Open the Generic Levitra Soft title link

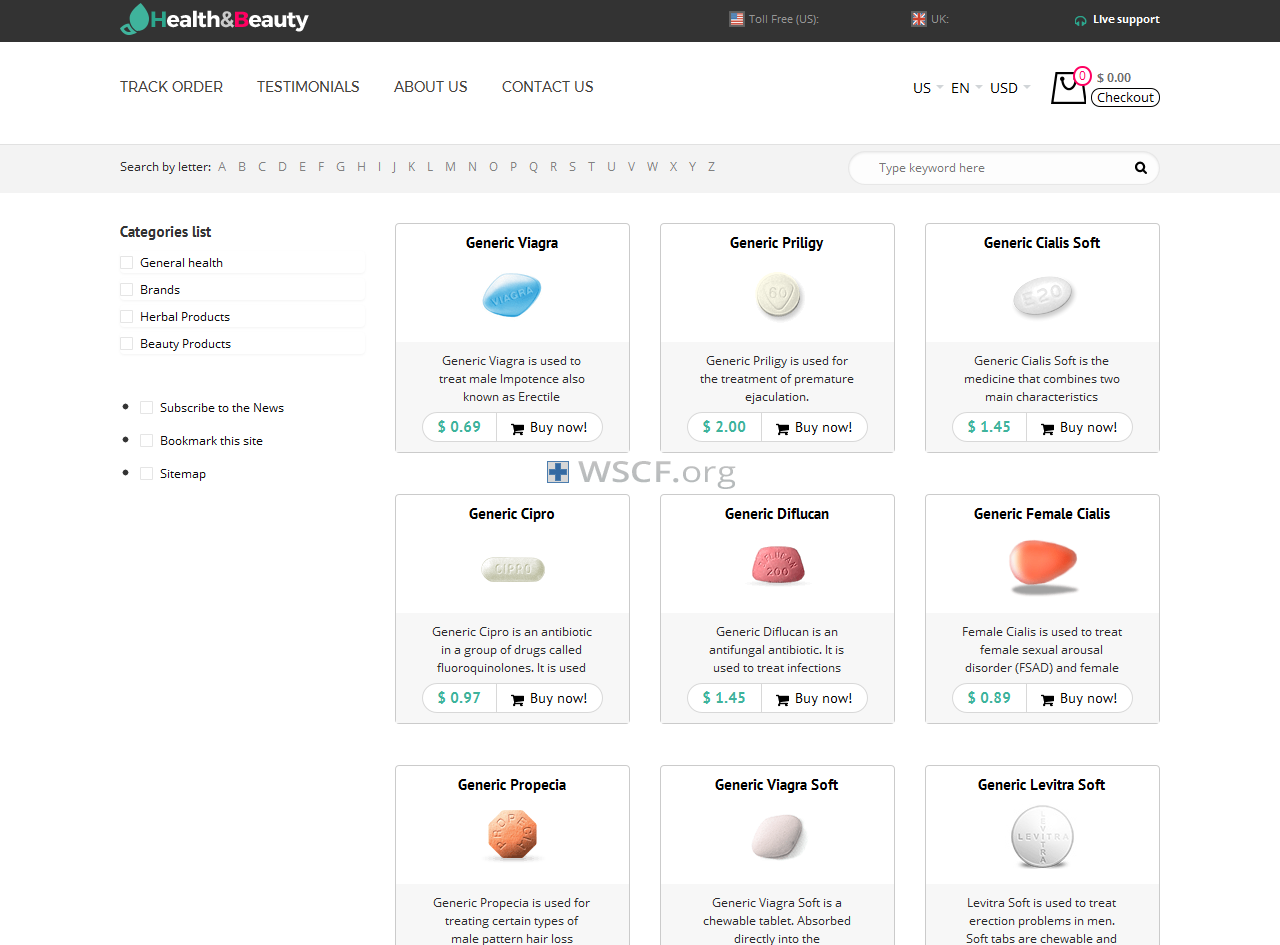(x=1042, y=785)
